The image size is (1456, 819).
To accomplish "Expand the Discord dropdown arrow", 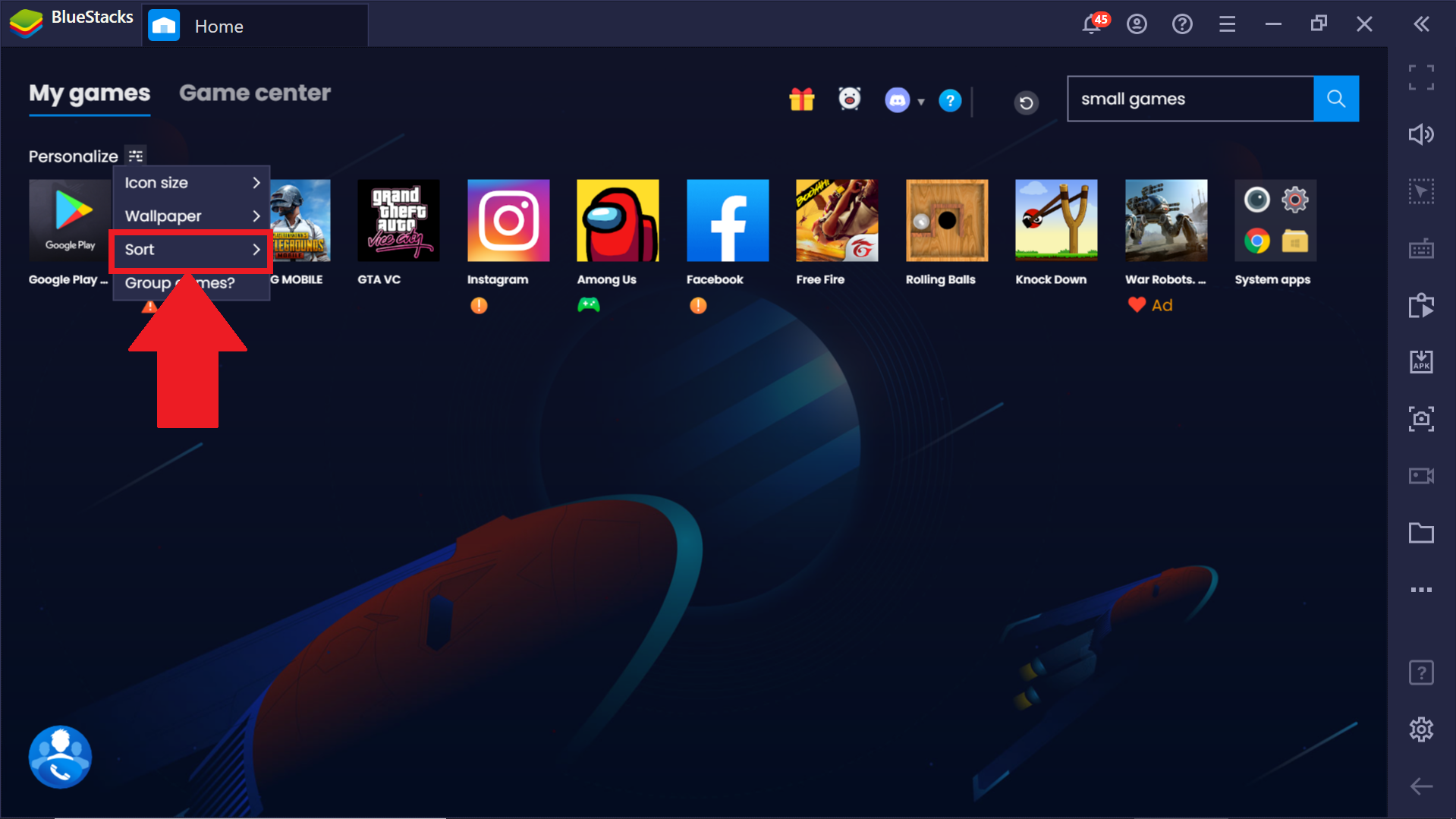I will coord(921,101).
